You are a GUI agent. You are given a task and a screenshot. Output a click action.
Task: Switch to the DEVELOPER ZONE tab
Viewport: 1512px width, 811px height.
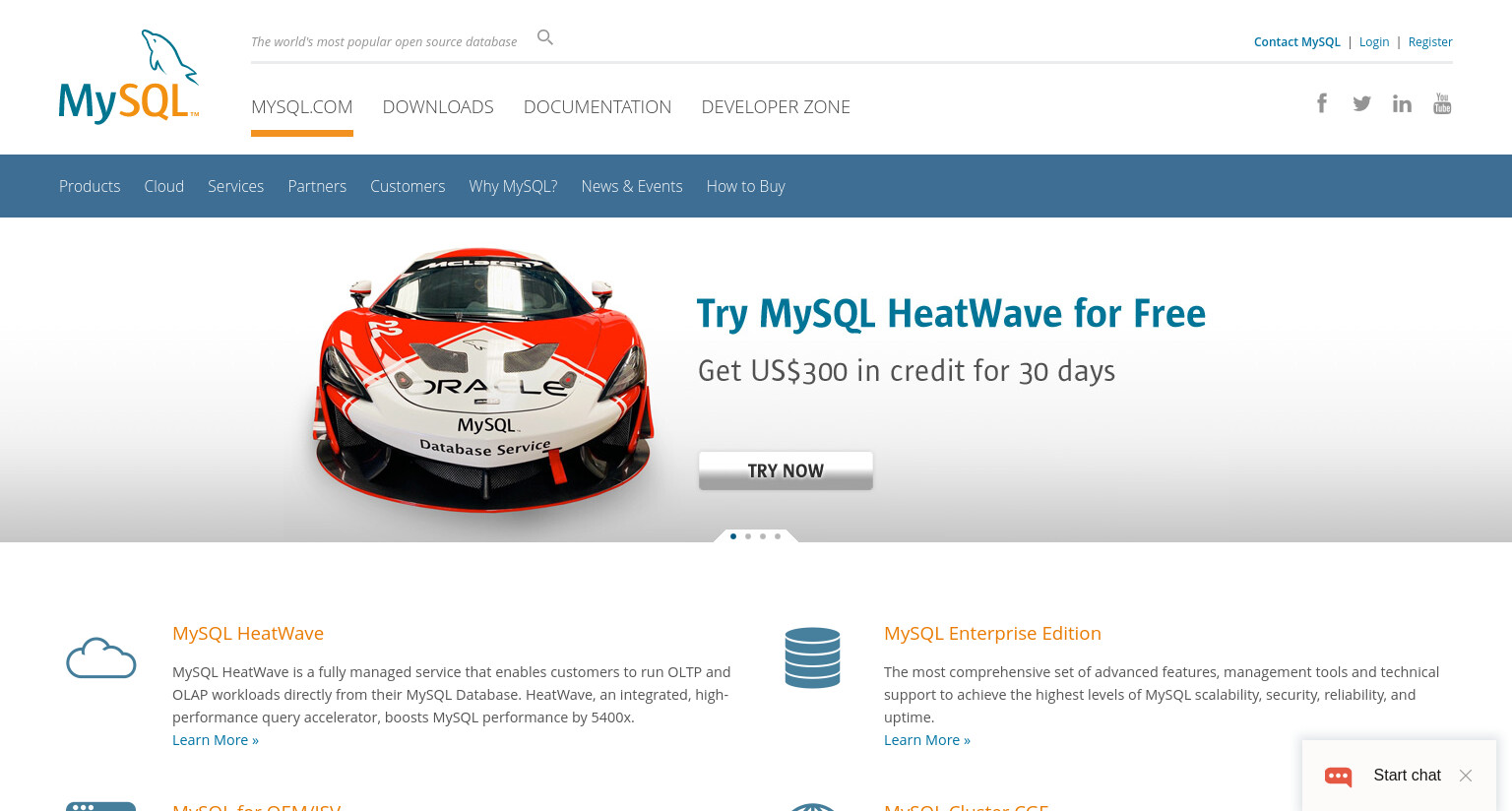[x=776, y=106]
